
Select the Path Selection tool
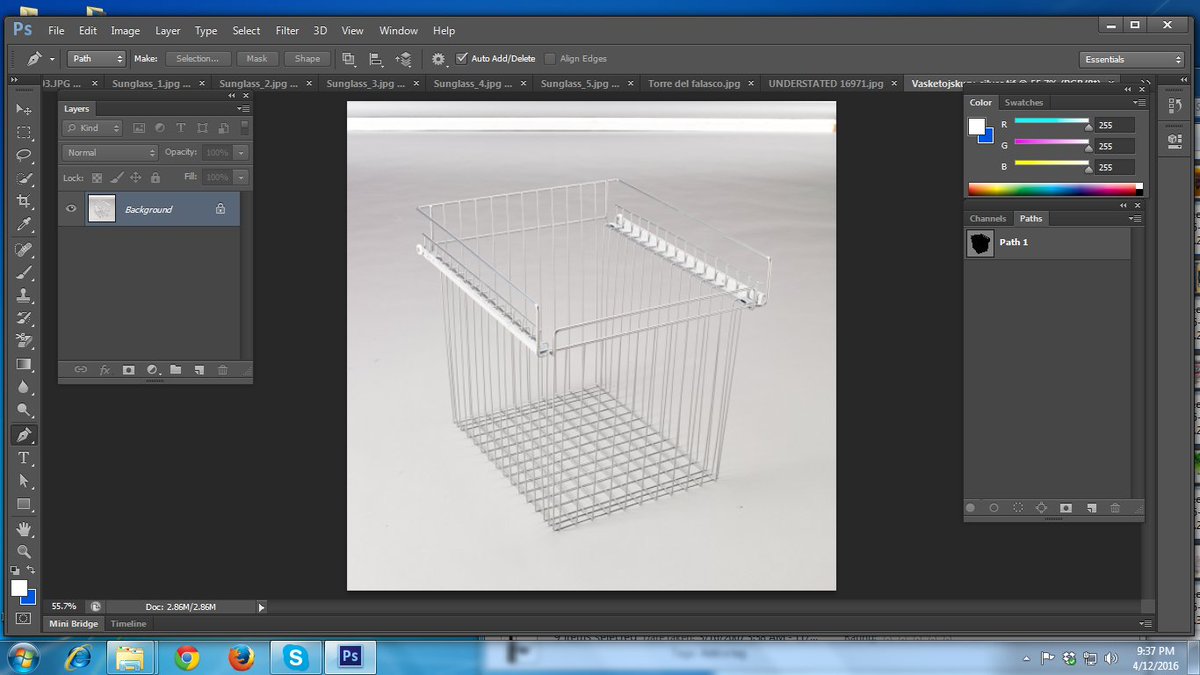pyautogui.click(x=24, y=481)
